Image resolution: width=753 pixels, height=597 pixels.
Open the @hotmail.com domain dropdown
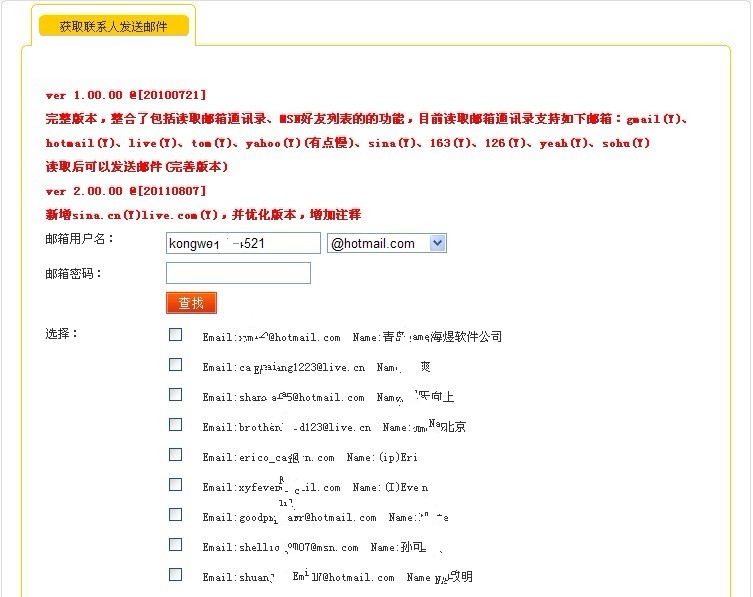[387, 243]
